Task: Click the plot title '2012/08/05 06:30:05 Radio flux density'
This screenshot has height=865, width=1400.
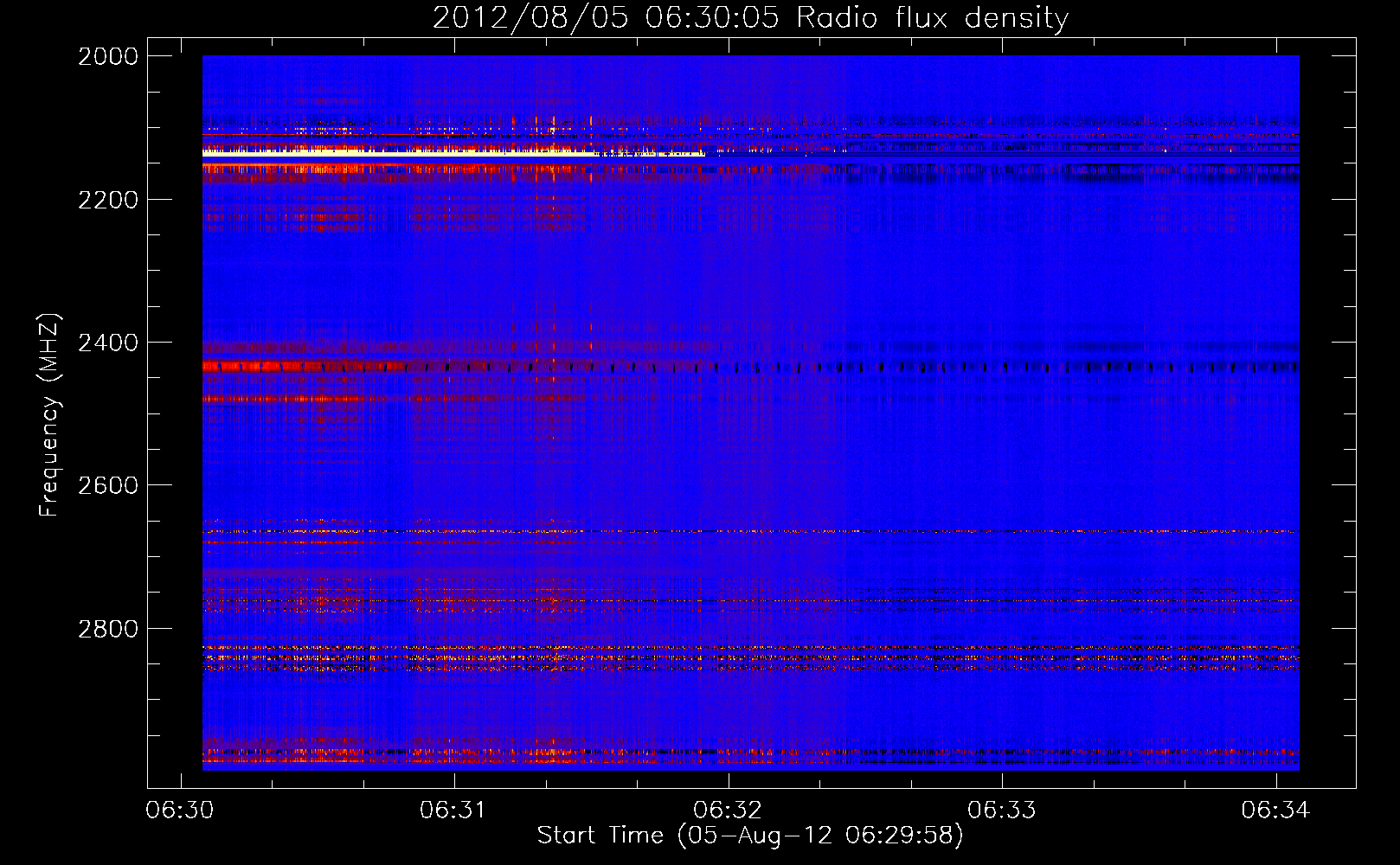Action: (750, 18)
